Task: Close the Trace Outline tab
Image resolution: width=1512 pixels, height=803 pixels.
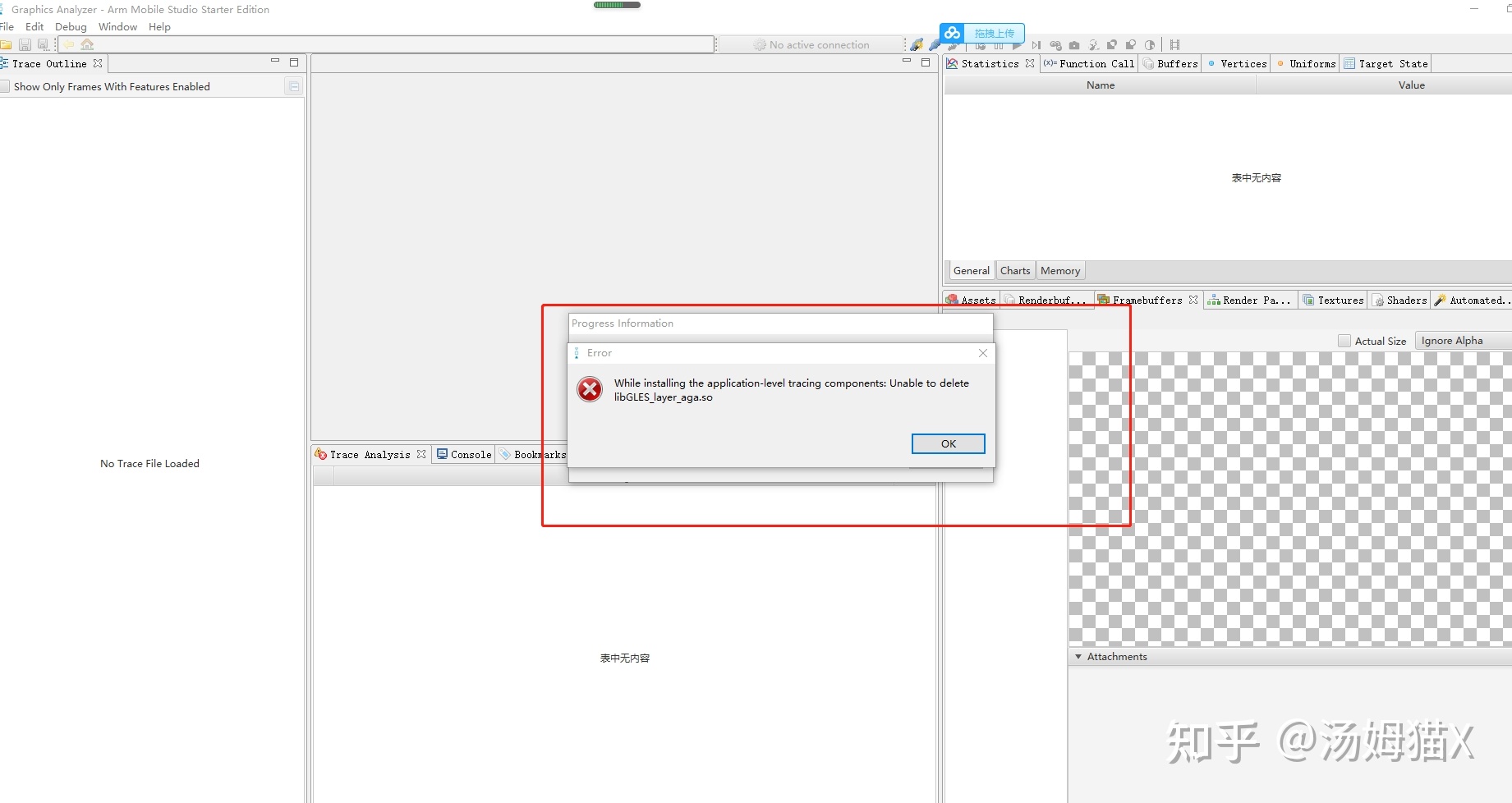Action: pos(98,63)
